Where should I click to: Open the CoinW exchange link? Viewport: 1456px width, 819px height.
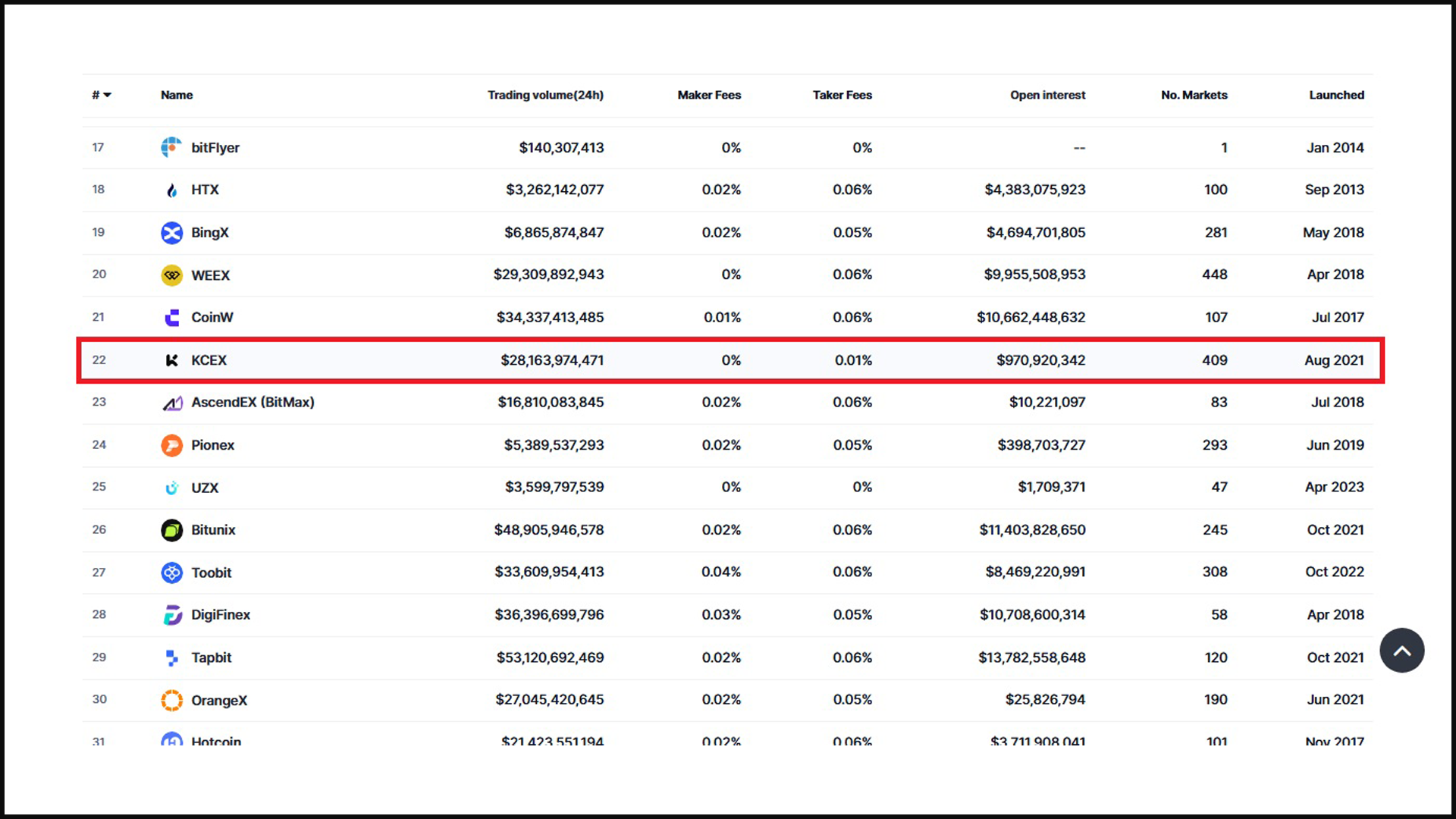tap(212, 318)
